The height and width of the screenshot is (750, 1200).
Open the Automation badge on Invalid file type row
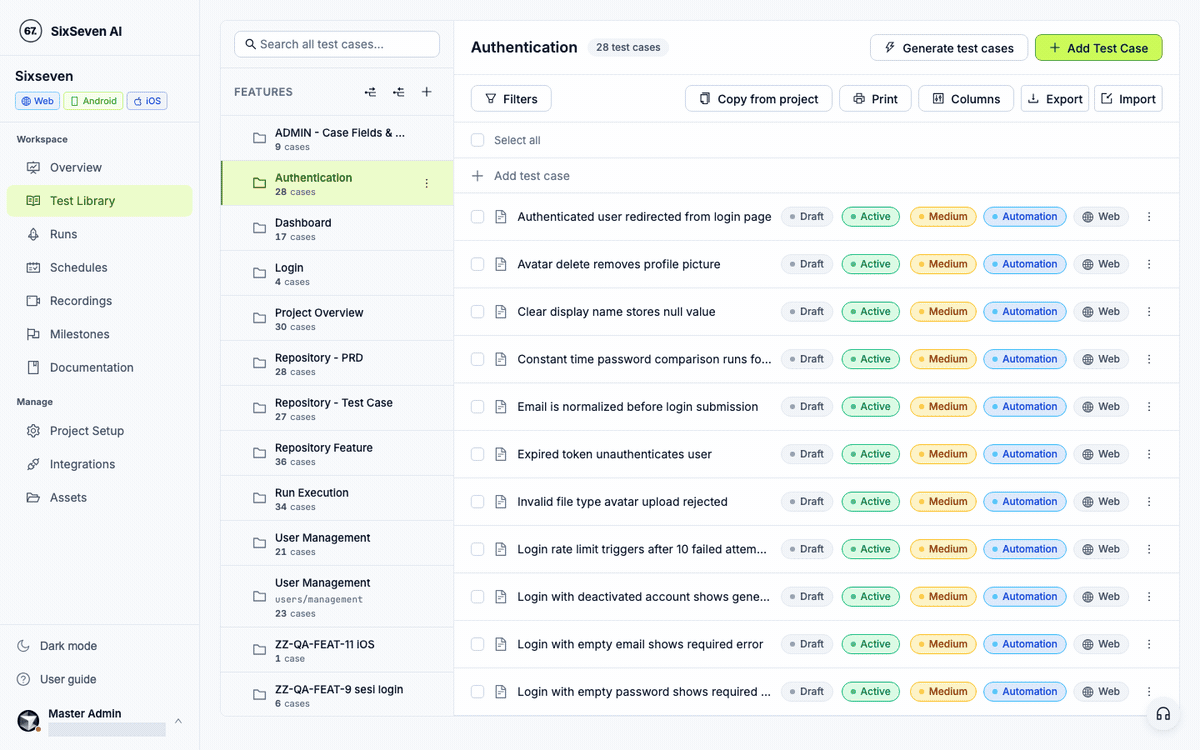click(1025, 502)
